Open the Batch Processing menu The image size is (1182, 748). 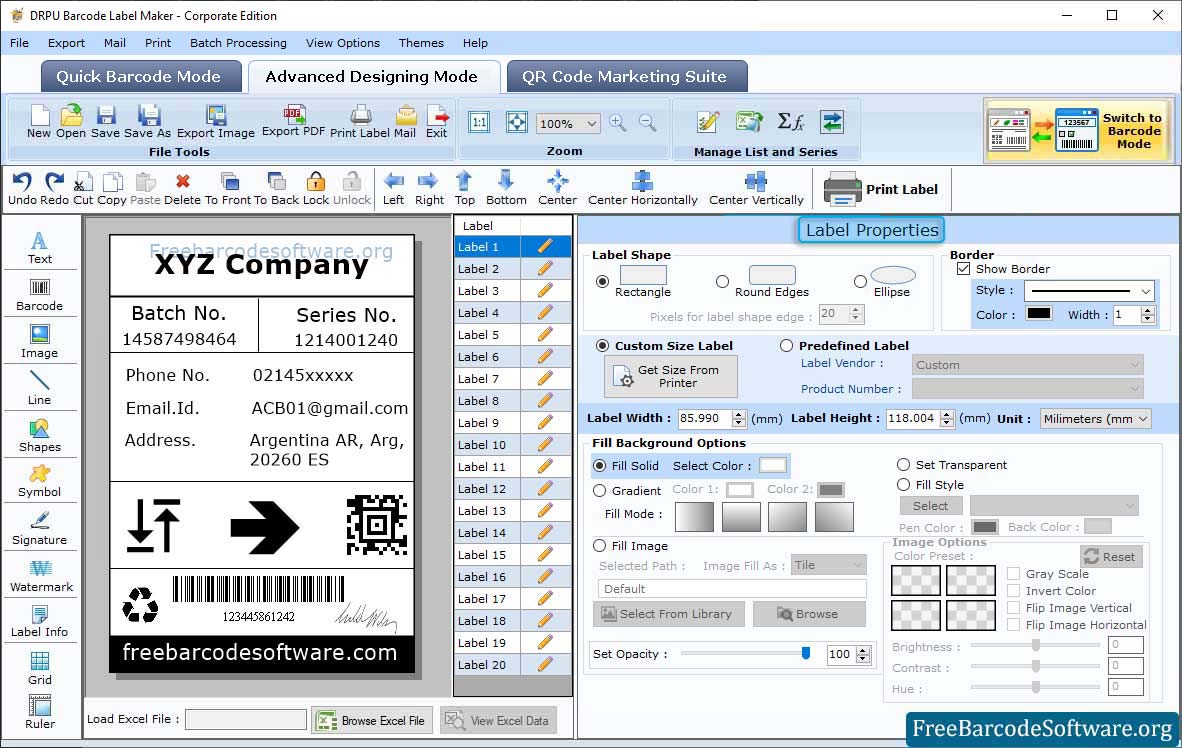238,43
